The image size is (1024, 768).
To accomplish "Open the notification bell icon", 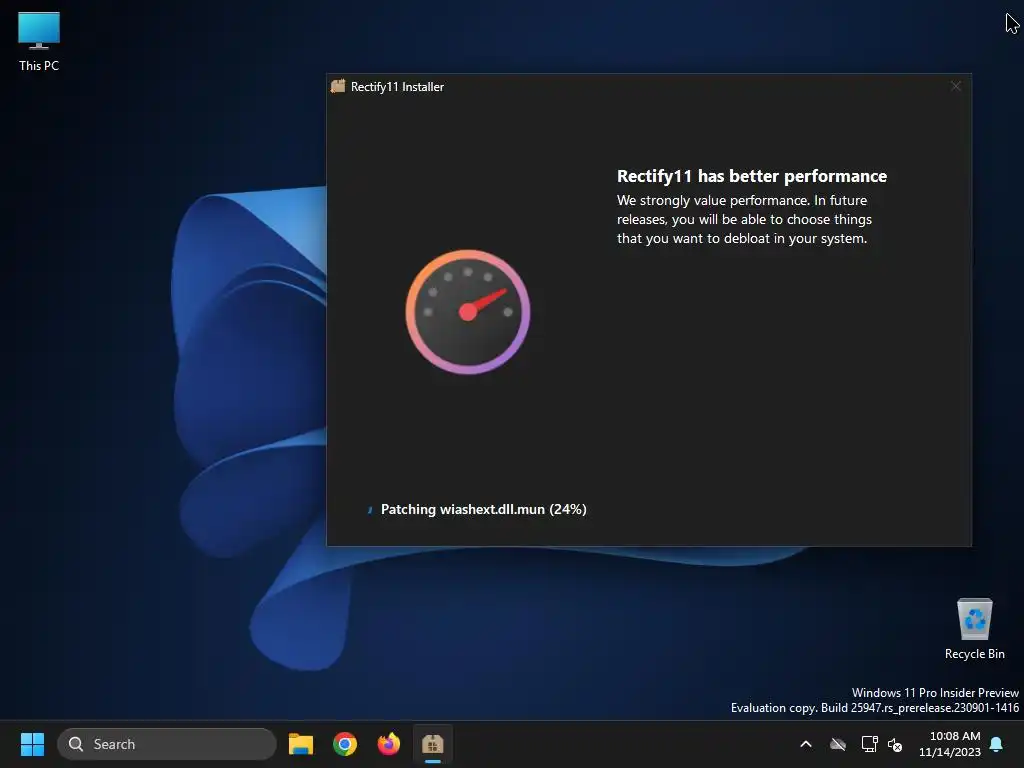I will pos(997,744).
